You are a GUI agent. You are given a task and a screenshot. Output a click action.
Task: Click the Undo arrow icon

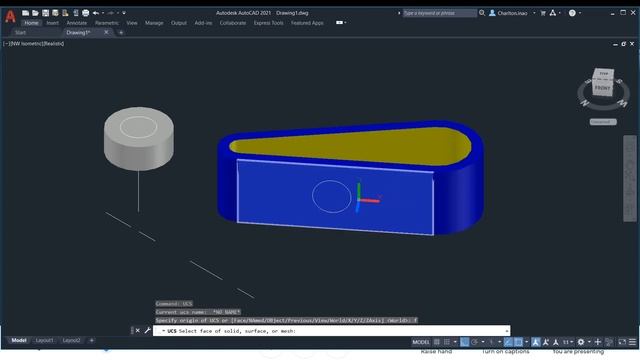coord(96,13)
